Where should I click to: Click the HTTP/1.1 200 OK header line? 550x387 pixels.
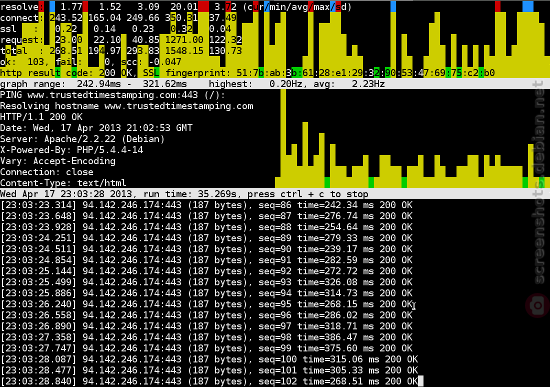tap(41, 117)
